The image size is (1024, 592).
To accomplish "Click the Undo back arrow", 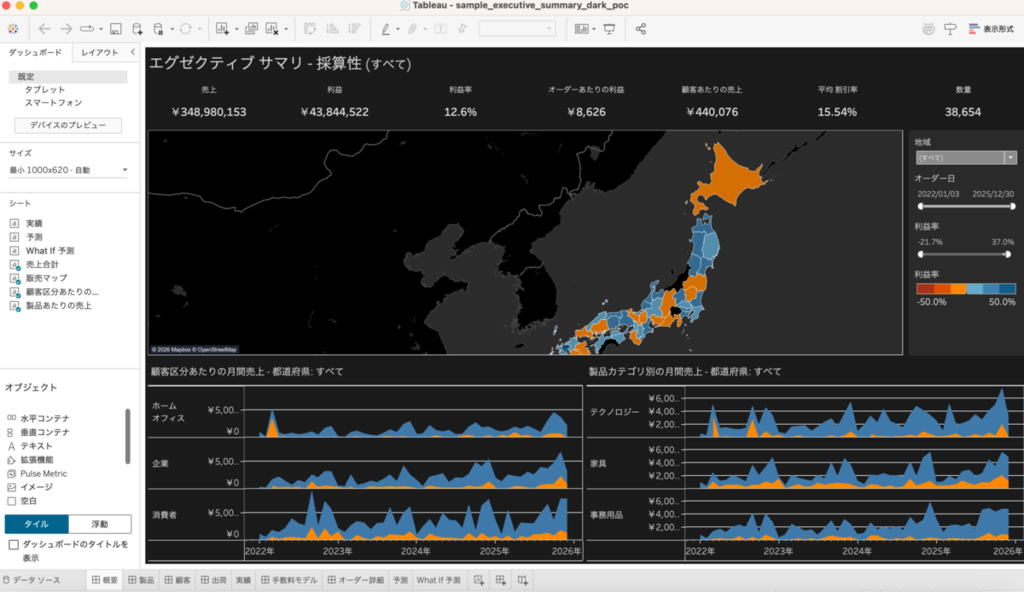I will coord(44,29).
